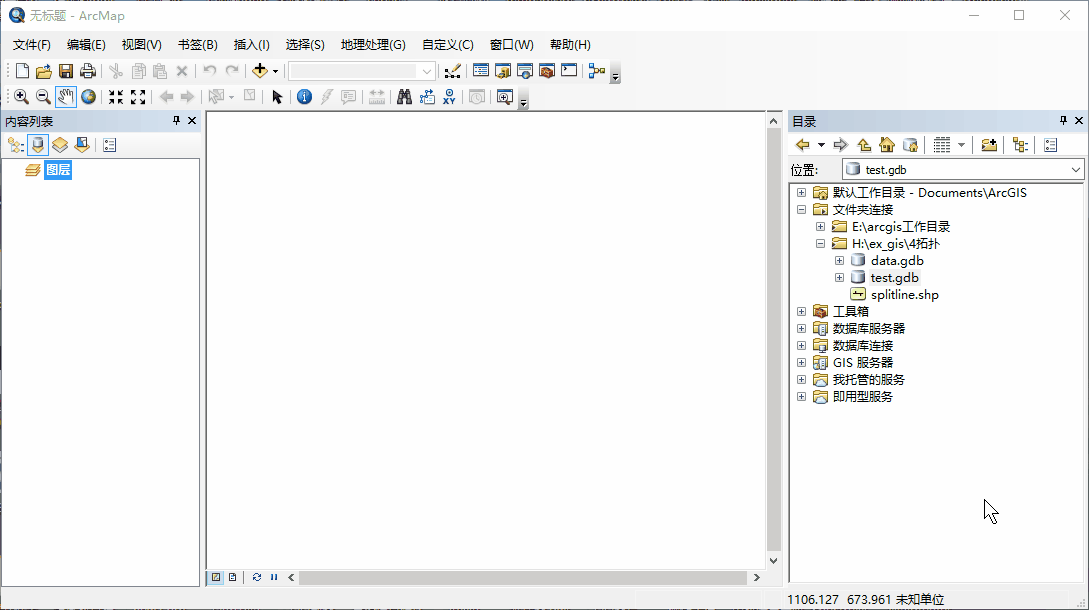Select splitline.shp in the catalog tree
This screenshot has width=1089, height=610.
(904, 295)
